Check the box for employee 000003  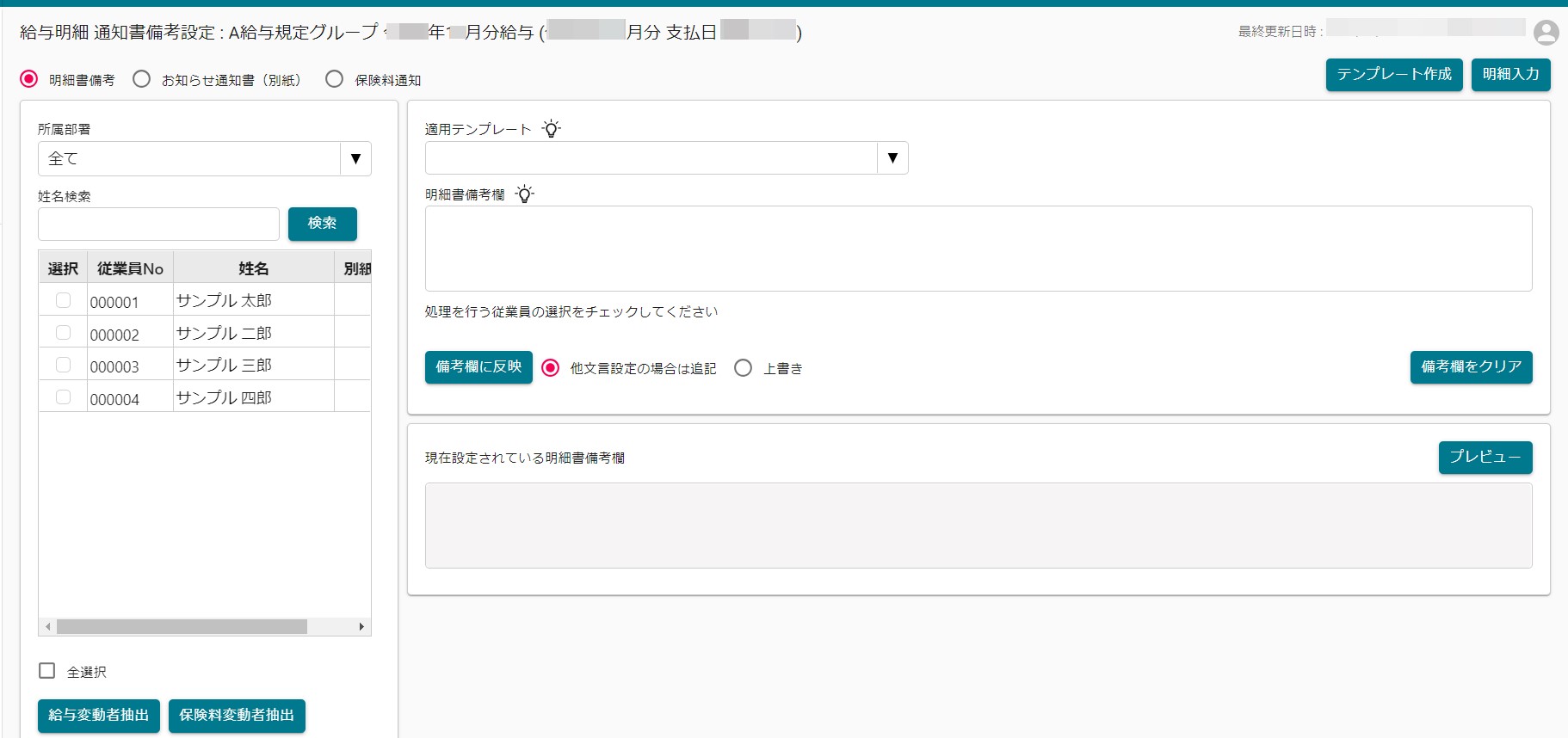(63, 365)
